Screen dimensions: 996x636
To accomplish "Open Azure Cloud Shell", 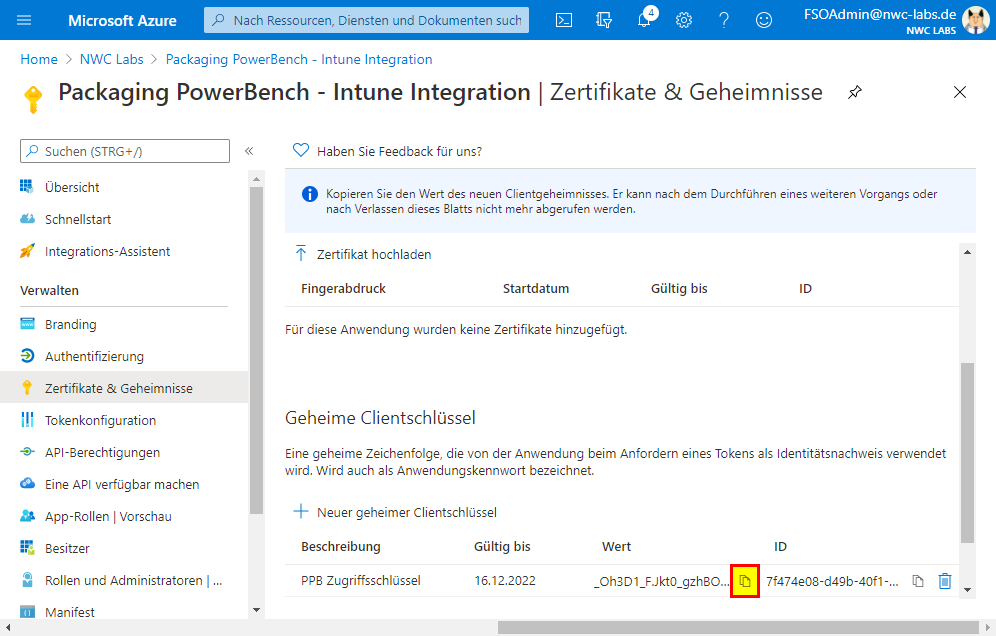I will point(564,20).
